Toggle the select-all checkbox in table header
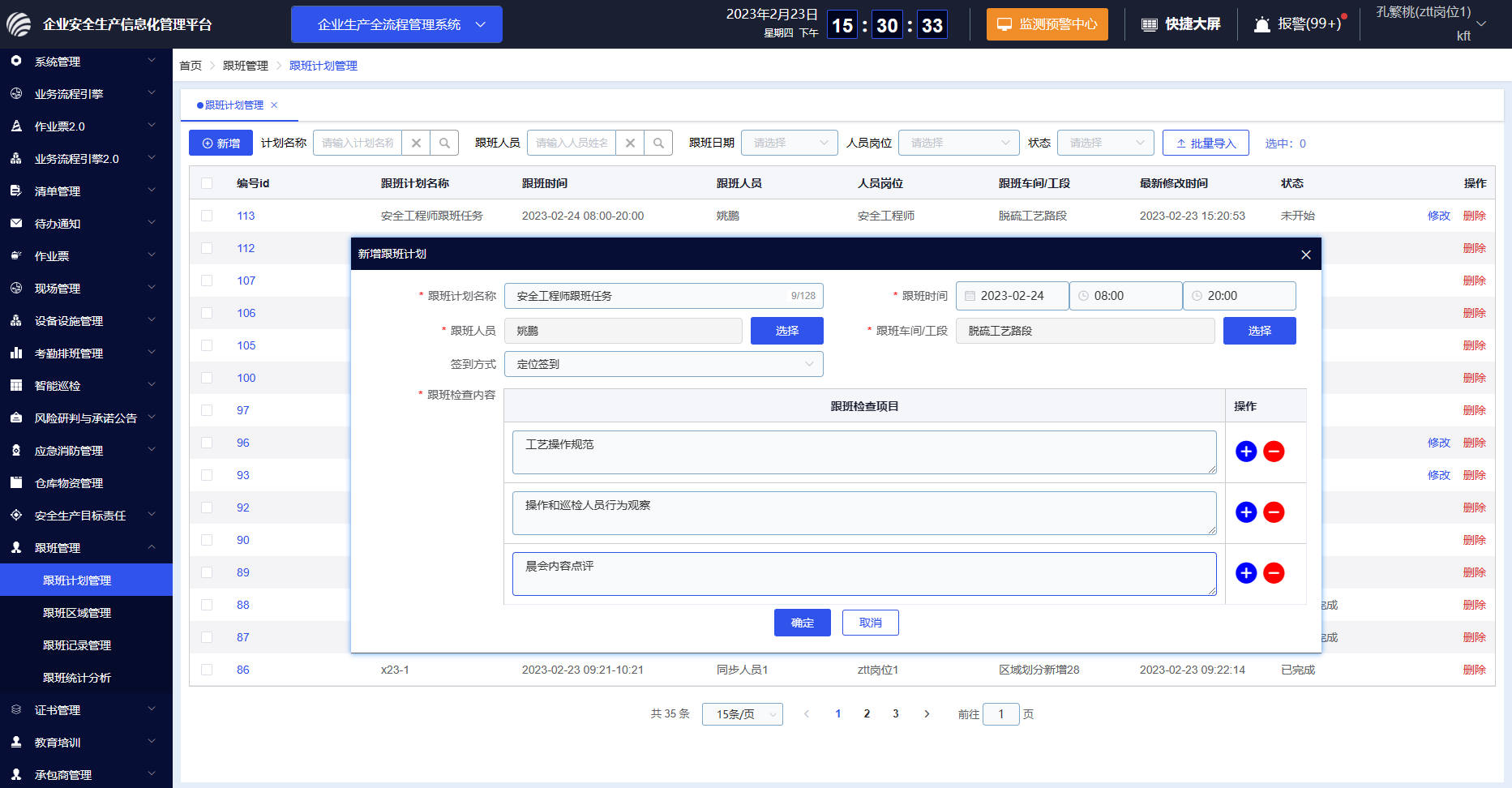This screenshot has height=788, width=1512. point(207,183)
